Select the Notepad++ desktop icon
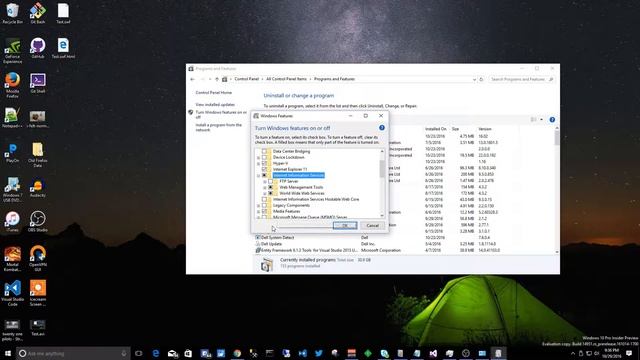This screenshot has height=360, width=640. point(12,118)
